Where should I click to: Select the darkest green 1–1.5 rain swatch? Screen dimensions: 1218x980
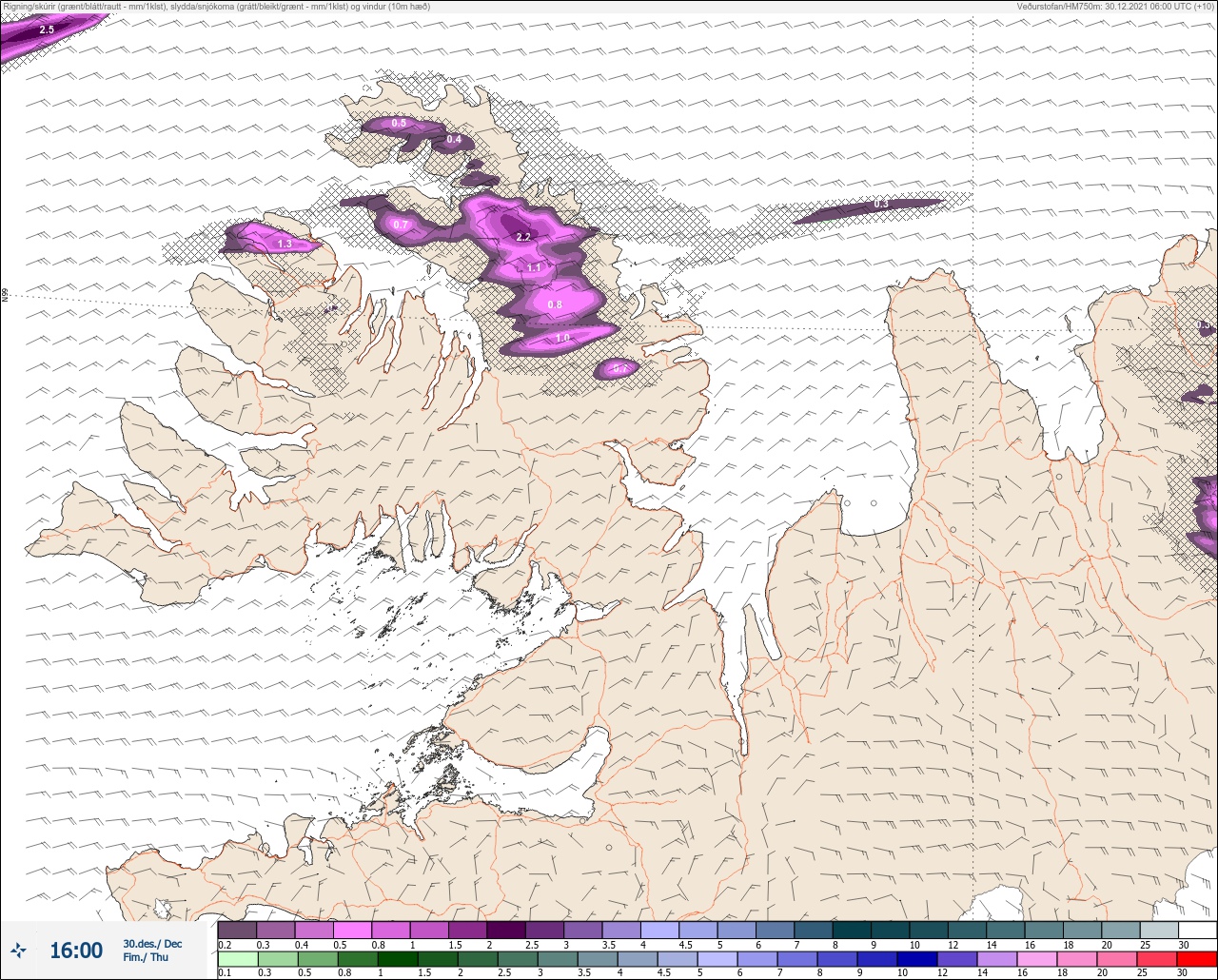397,958
